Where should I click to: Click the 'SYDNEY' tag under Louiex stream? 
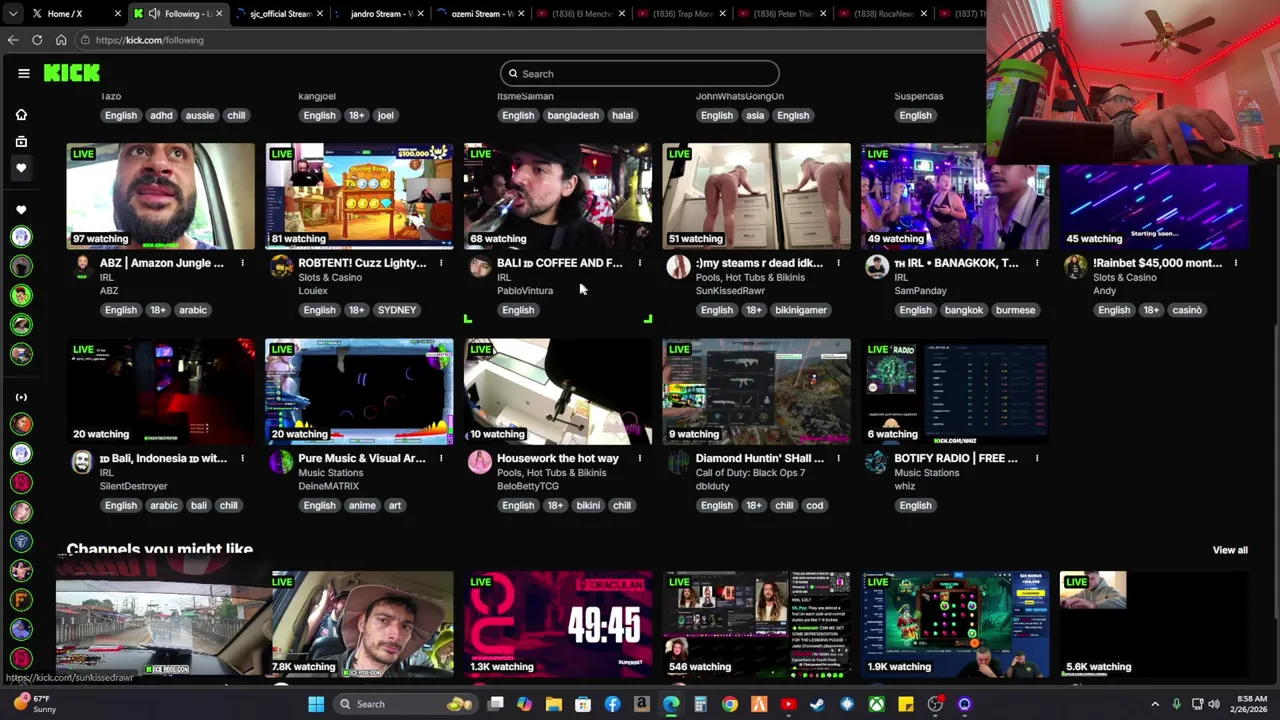pos(397,310)
